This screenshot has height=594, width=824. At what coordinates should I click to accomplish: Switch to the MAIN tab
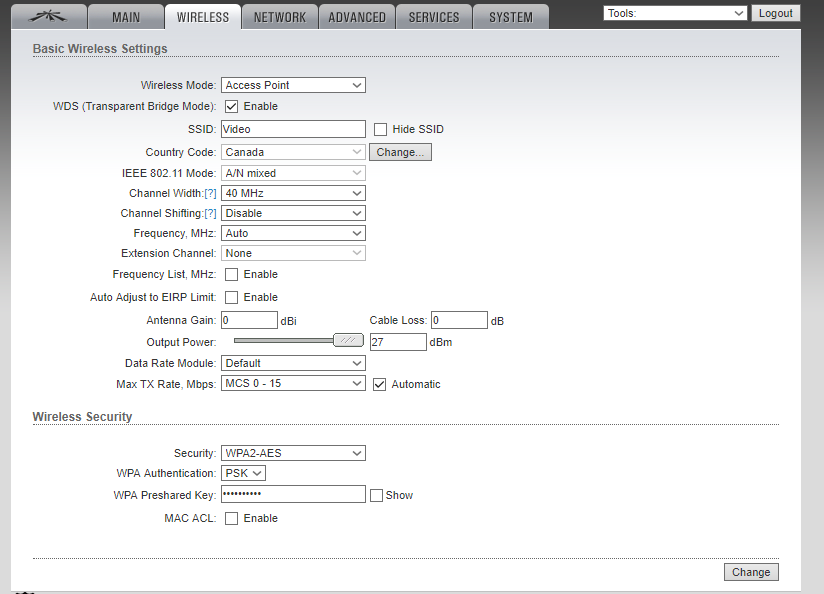click(x=126, y=17)
